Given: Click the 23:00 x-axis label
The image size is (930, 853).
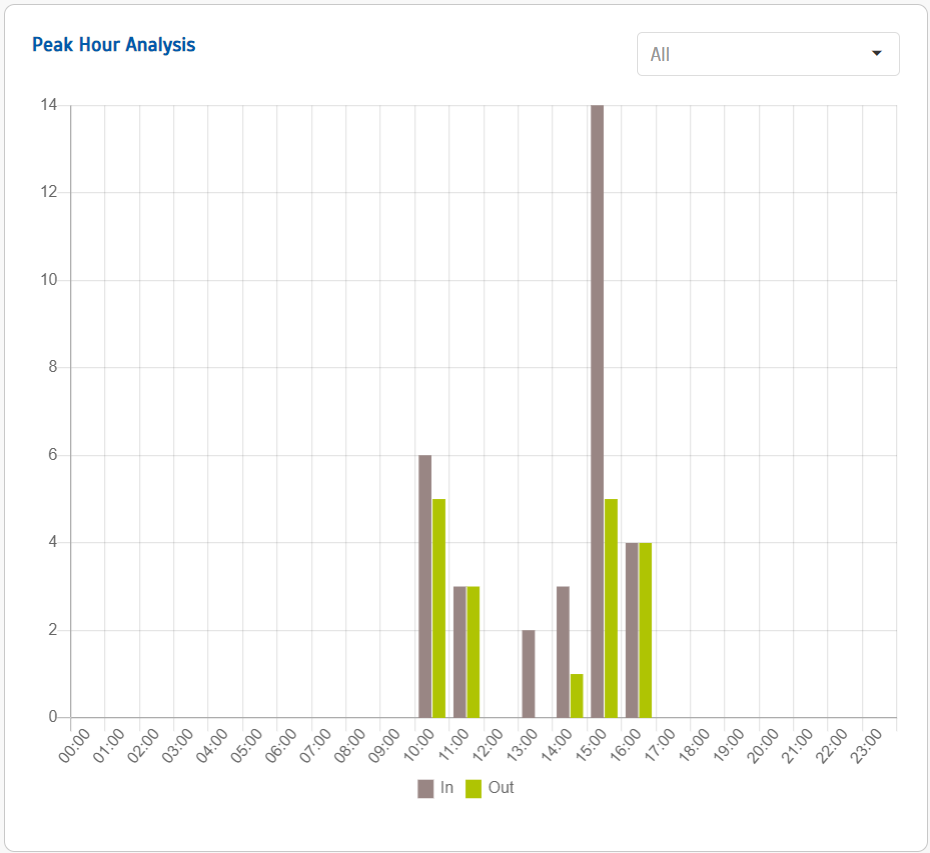Looking at the screenshot, I should tap(868, 748).
